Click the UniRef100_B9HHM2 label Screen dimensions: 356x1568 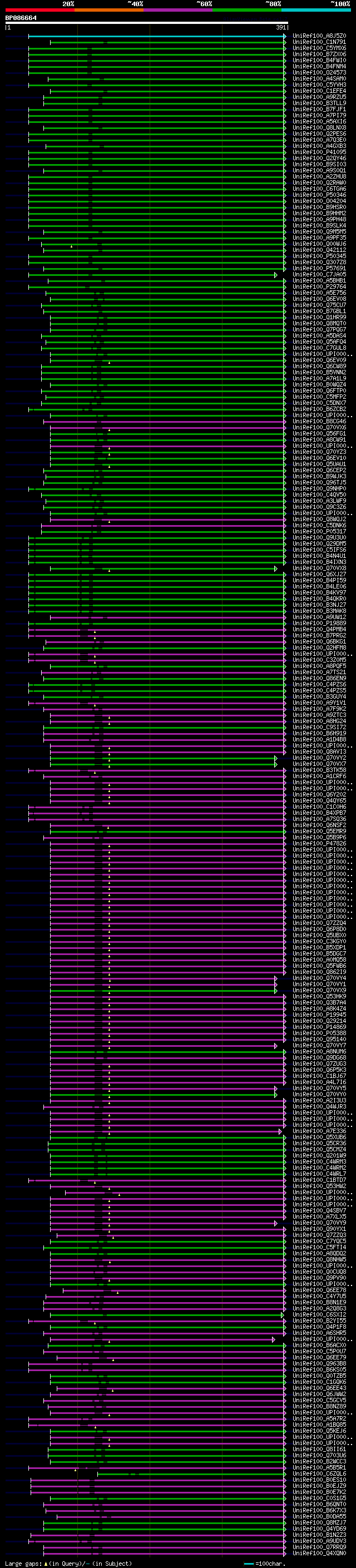click(x=319, y=213)
